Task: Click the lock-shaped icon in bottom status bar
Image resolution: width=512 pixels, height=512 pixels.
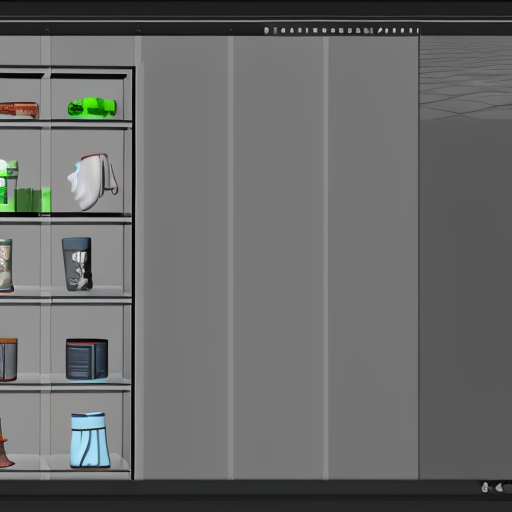Action: tap(485, 487)
